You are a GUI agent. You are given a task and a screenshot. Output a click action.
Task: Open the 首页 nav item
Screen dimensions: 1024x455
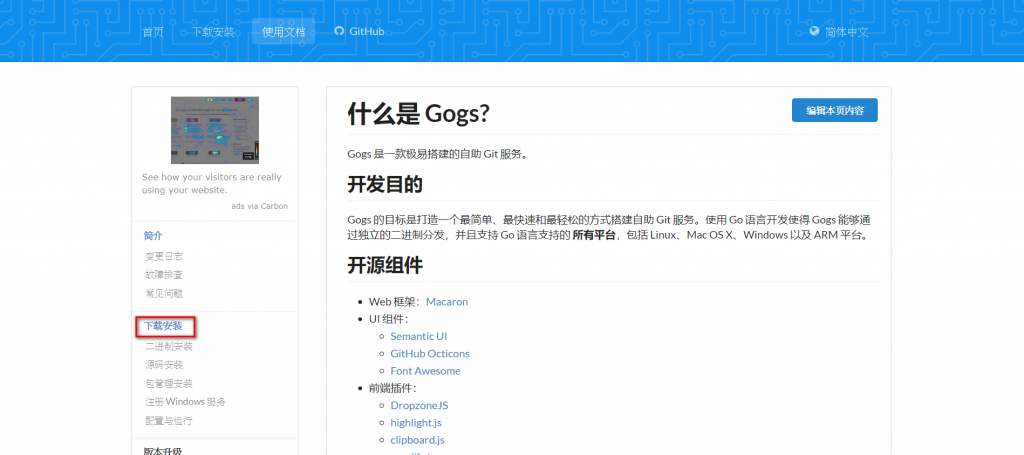point(153,32)
